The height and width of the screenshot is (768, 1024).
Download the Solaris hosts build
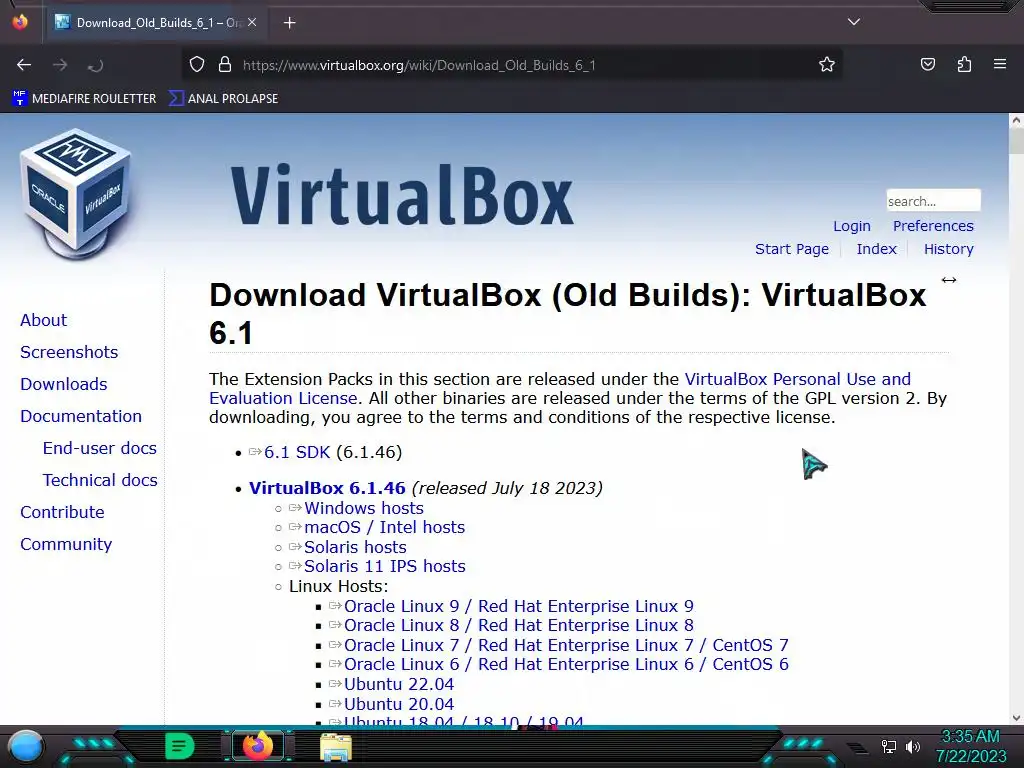pos(355,547)
